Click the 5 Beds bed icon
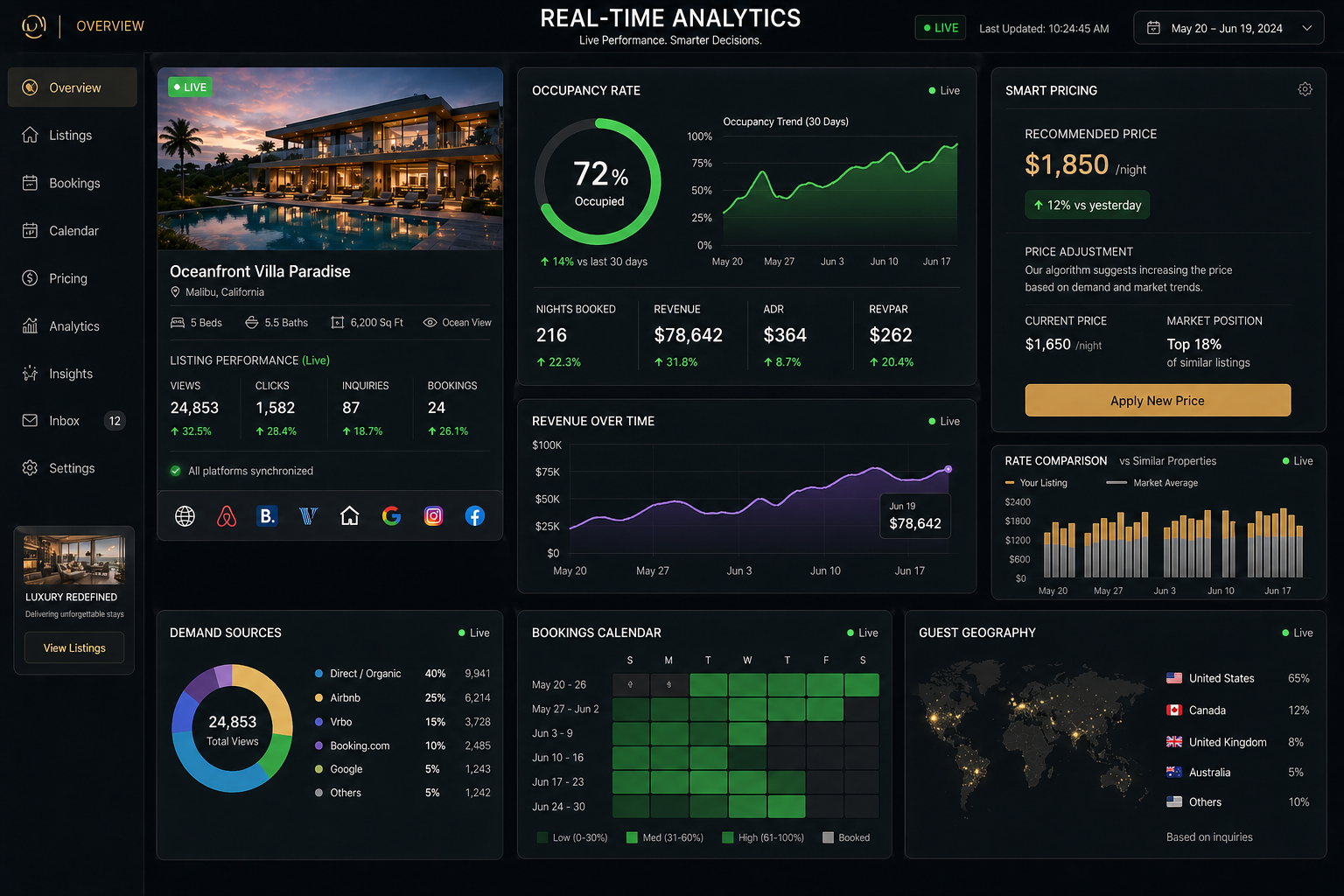The height and width of the screenshot is (896, 1344). tap(177, 323)
